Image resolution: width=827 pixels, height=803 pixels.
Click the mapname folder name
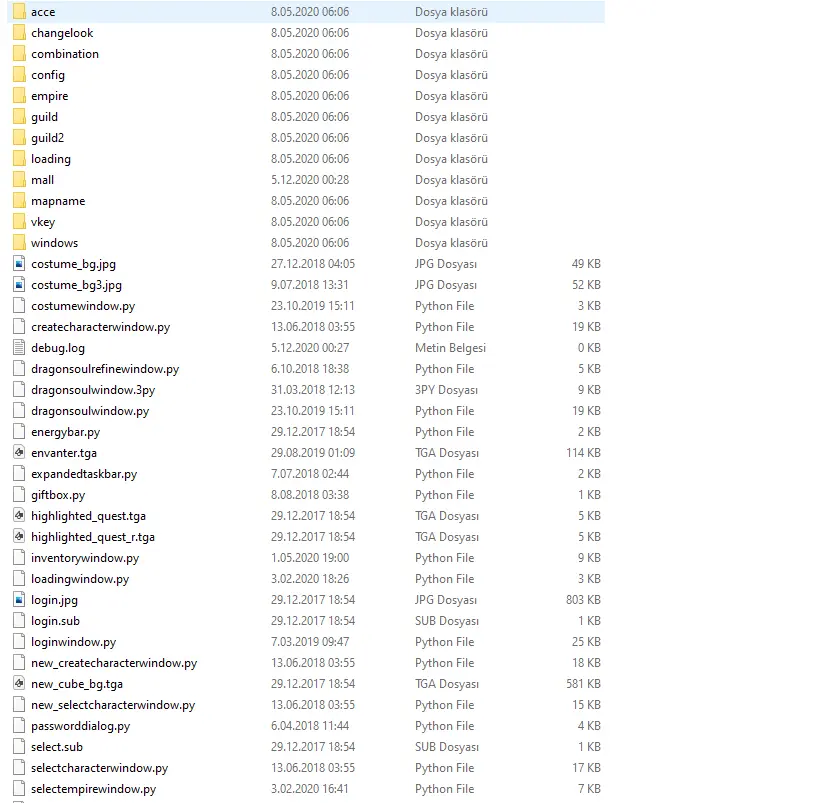point(58,201)
